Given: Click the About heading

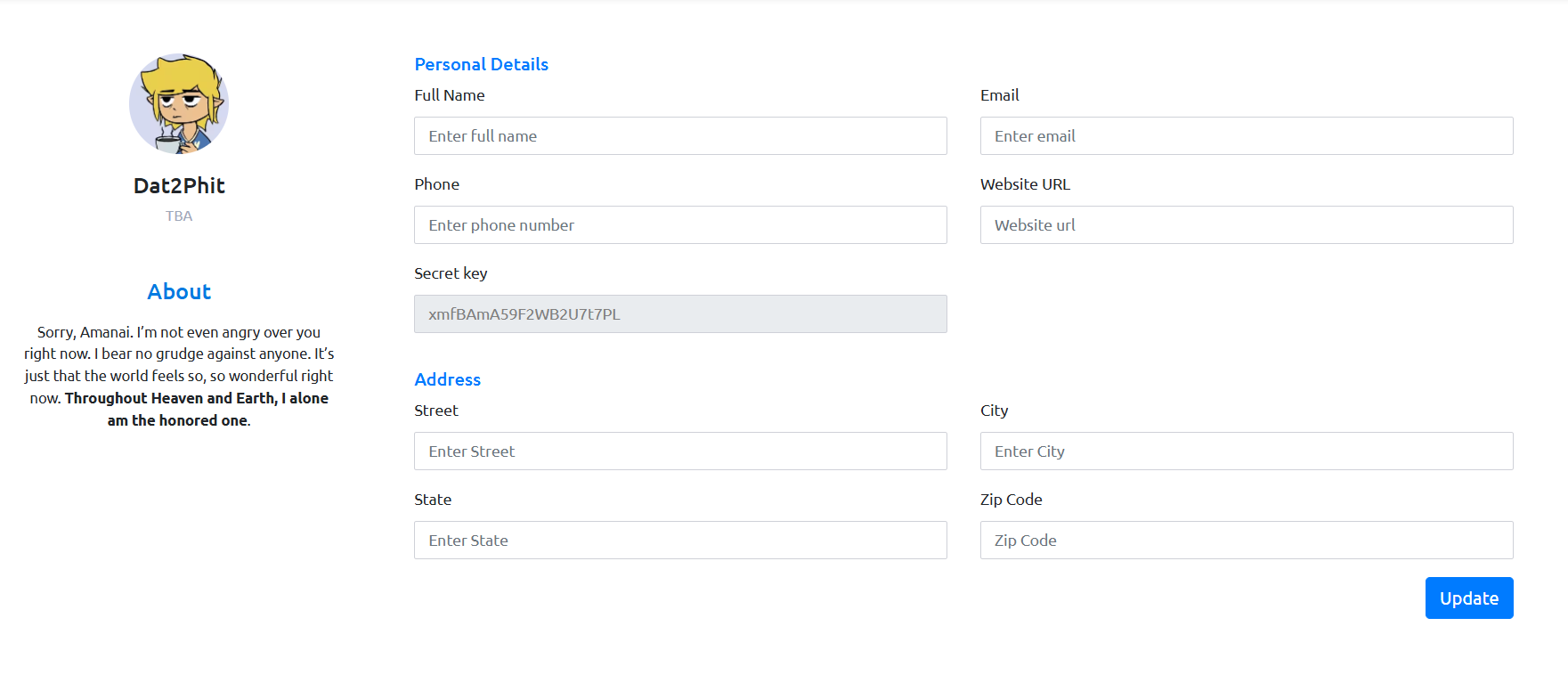Looking at the screenshot, I should tap(179, 292).
